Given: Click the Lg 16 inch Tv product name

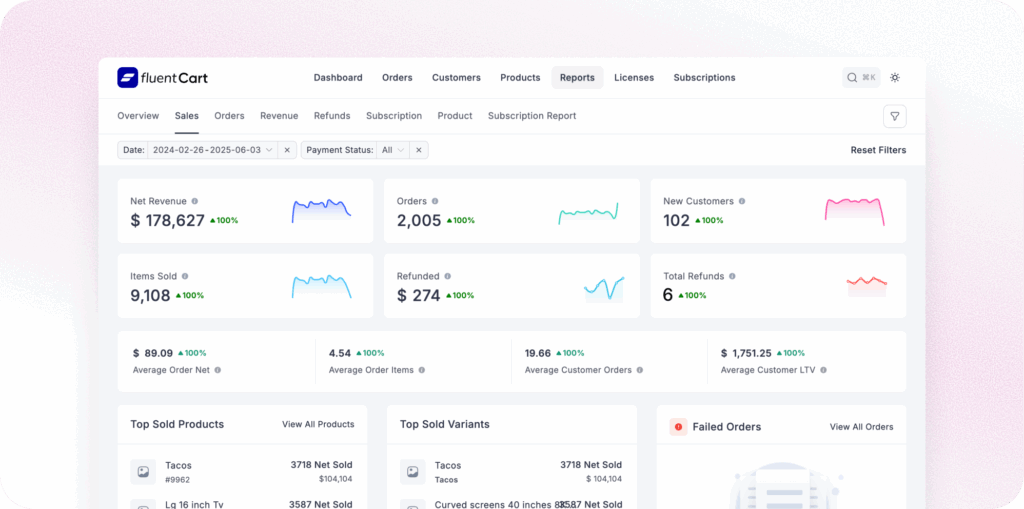Looking at the screenshot, I should pos(194,504).
